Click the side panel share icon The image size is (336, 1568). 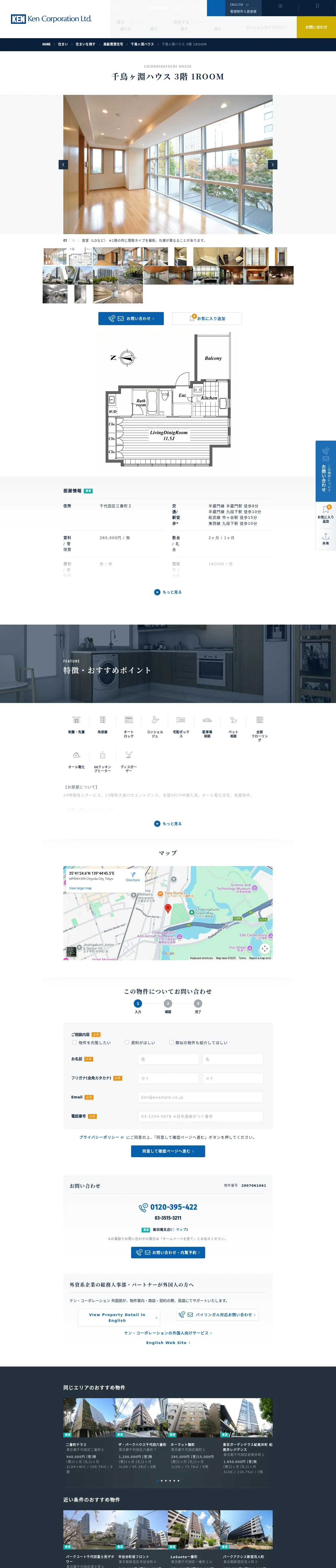(x=326, y=536)
